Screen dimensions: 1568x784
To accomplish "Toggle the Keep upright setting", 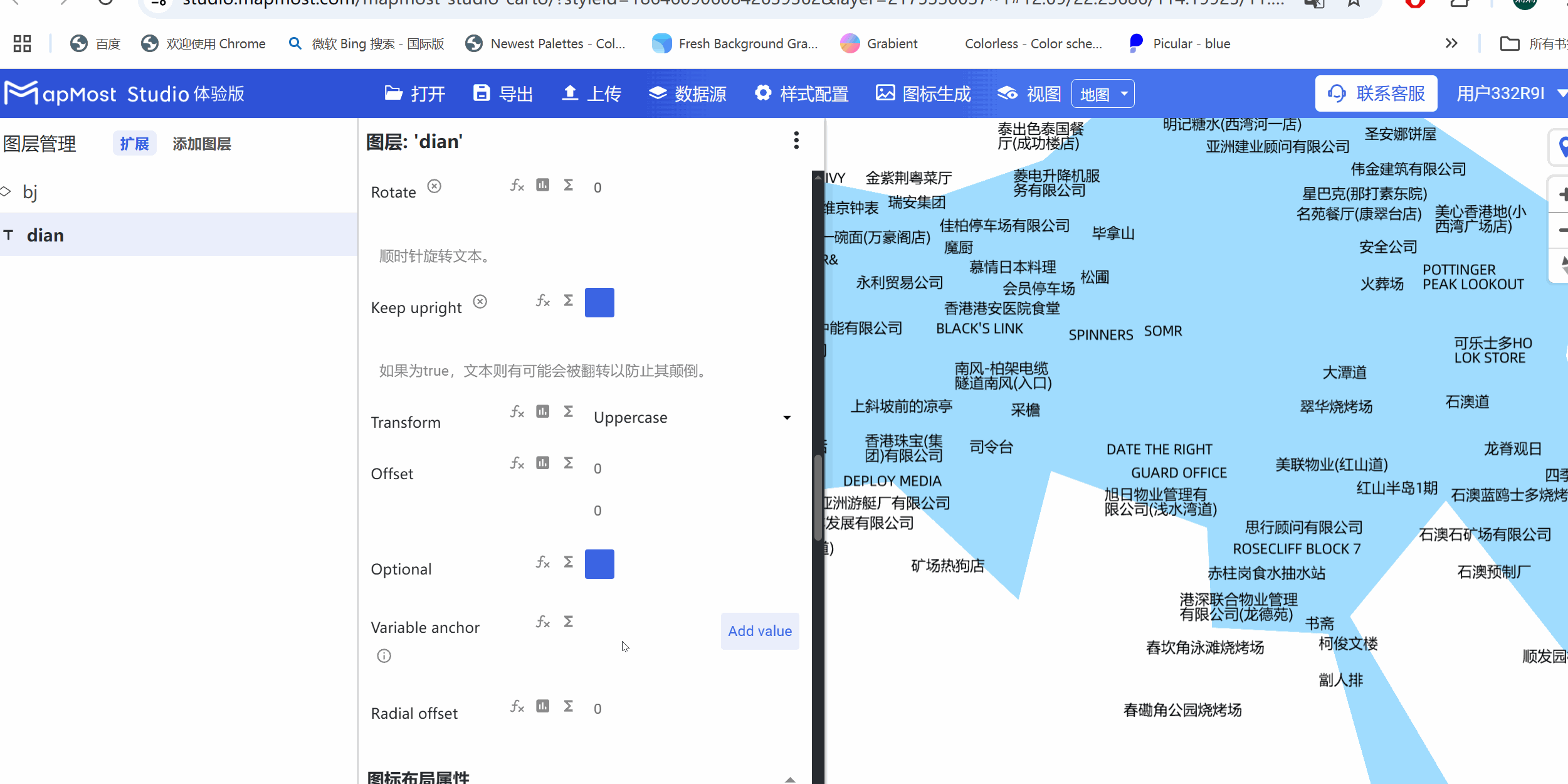I will [x=599, y=302].
